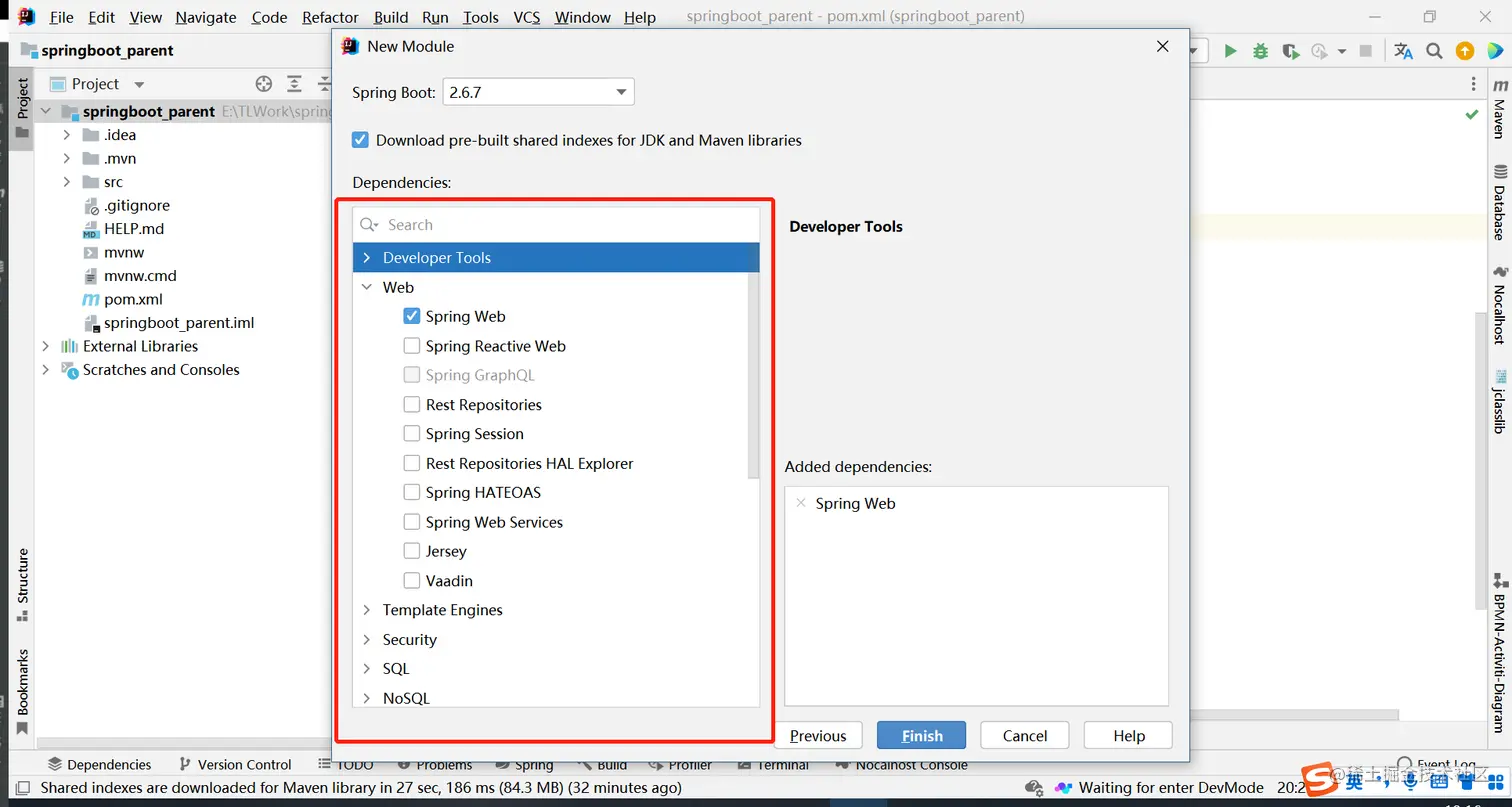The width and height of the screenshot is (1512, 807).
Task: Remove Spring Web from Added dependencies
Action: 800,503
